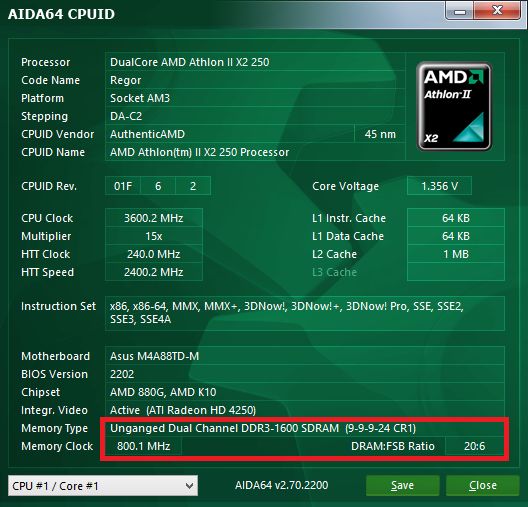Viewport: 528px width, 507px height.
Task: Click the Multiplier value 15x
Action: (x=154, y=236)
